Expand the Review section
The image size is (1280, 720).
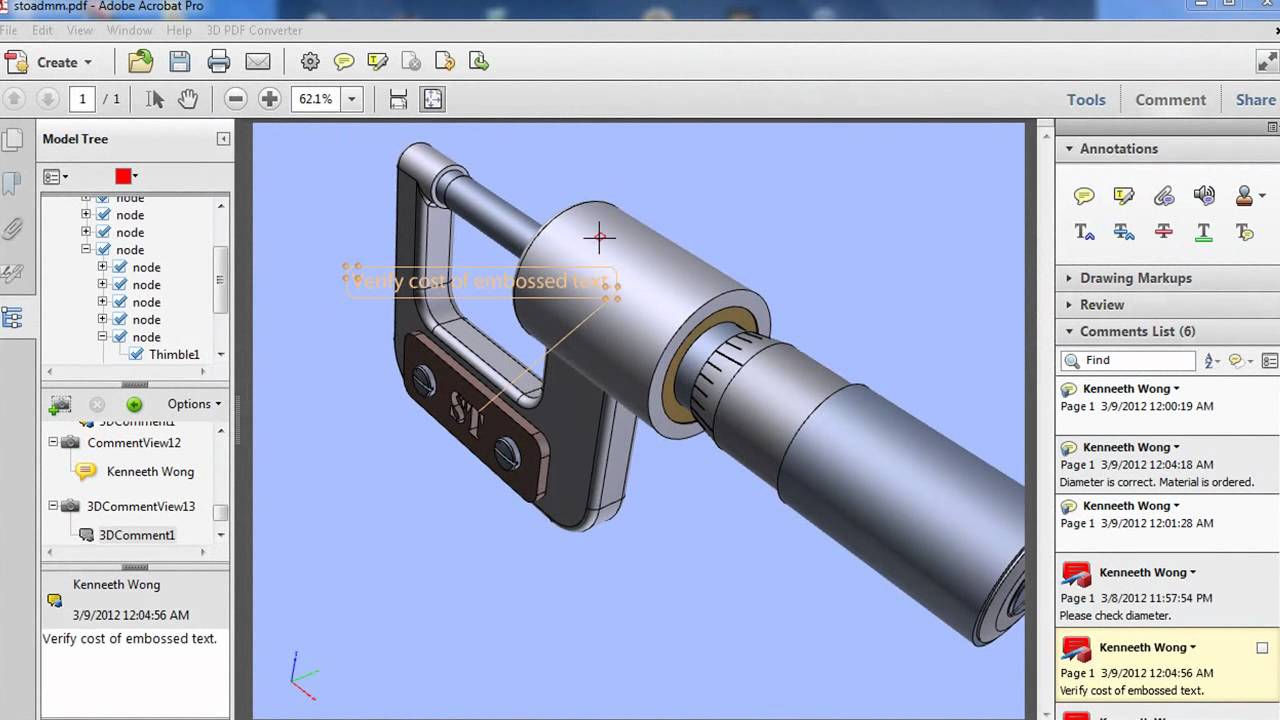pyautogui.click(x=1069, y=305)
